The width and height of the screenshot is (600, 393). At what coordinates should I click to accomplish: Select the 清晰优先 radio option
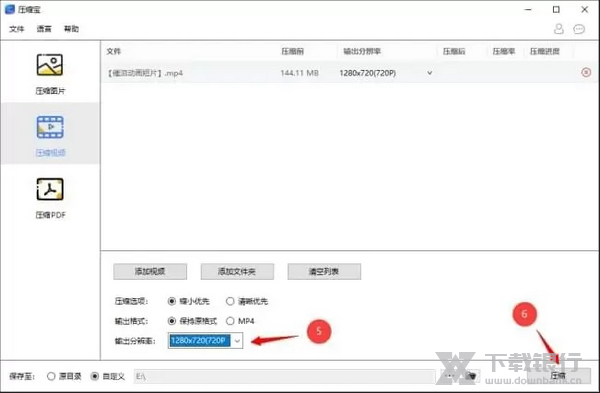tap(230, 301)
